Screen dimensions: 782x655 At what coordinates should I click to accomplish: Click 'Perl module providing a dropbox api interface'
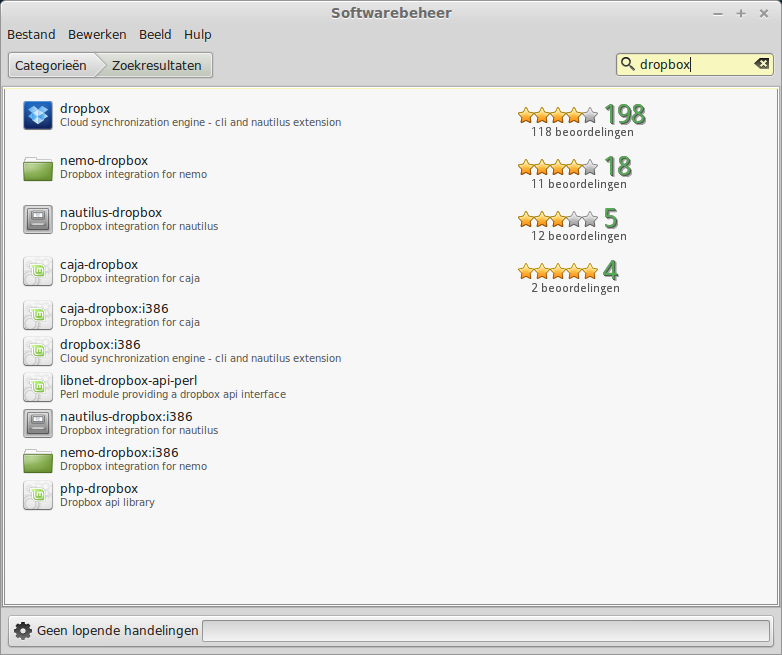[173, 394]
